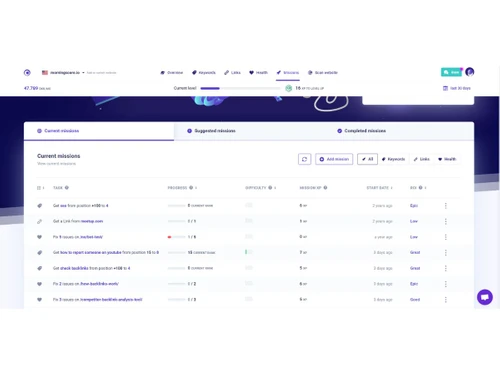Sort by the Progress column
Screen dimensions: 500x375
pyautogui.click(x=196, y=188)
